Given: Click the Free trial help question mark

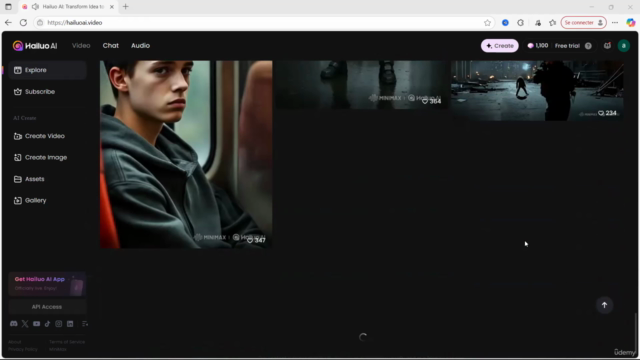Looking at the screenshot, I should click(588, 46).
